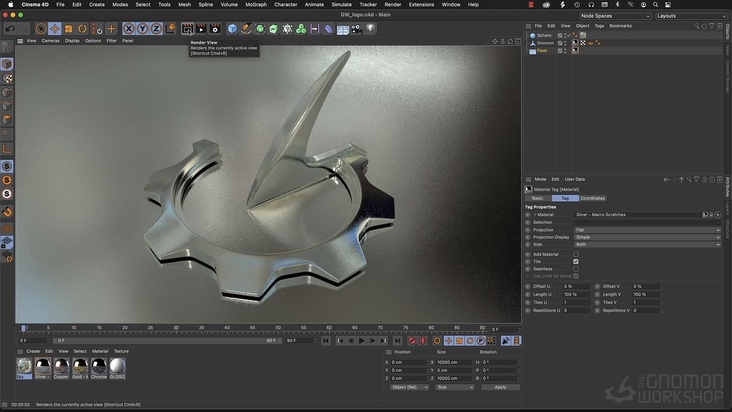Click the light bulb icon
Image resolution: width=732 pixels, height=412 pixels.
[371, 29]
